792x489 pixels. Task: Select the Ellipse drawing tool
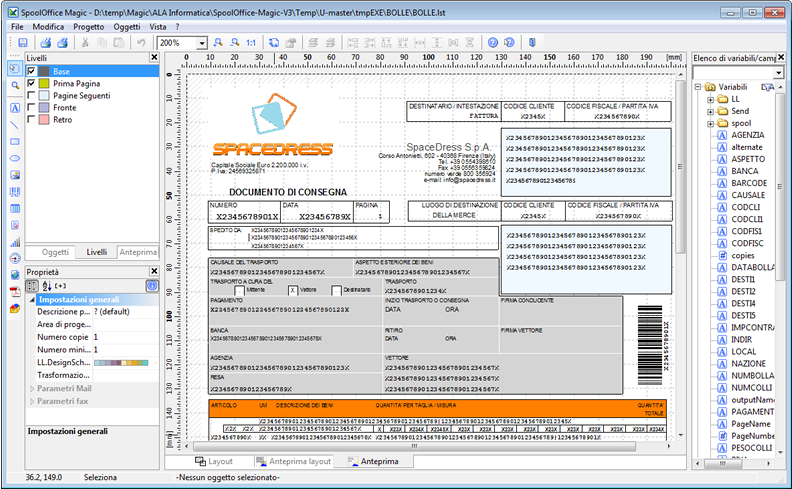(x=14, y=159)
